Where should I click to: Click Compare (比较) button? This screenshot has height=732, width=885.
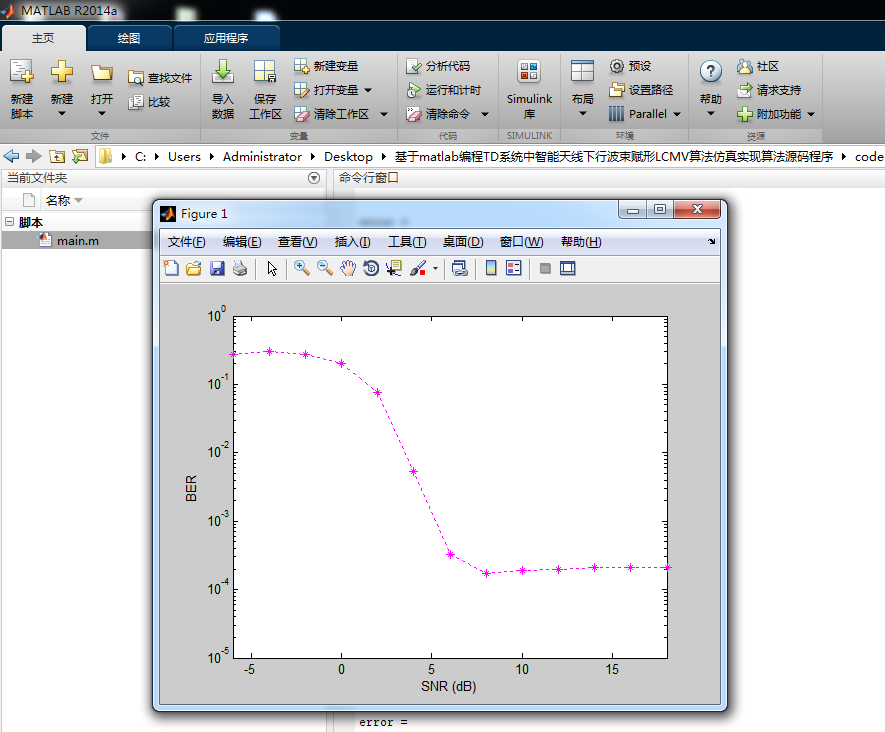point(149,102)
